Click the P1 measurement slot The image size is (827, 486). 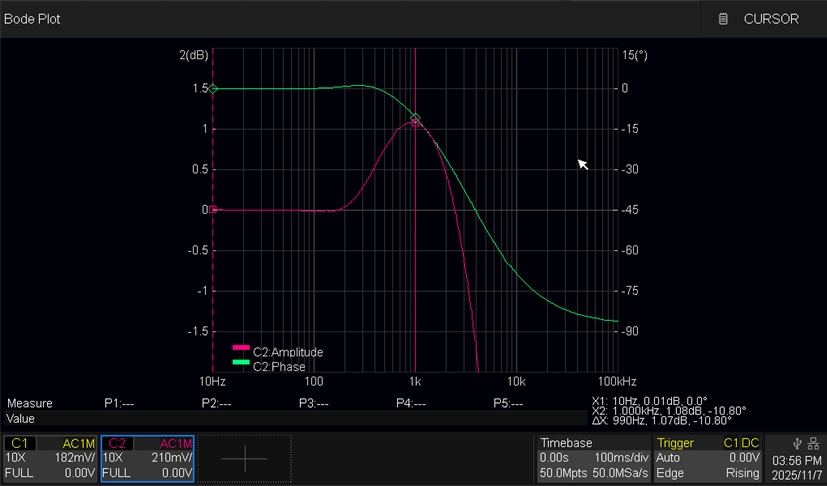pyautogui.click(x=118, y=403)
